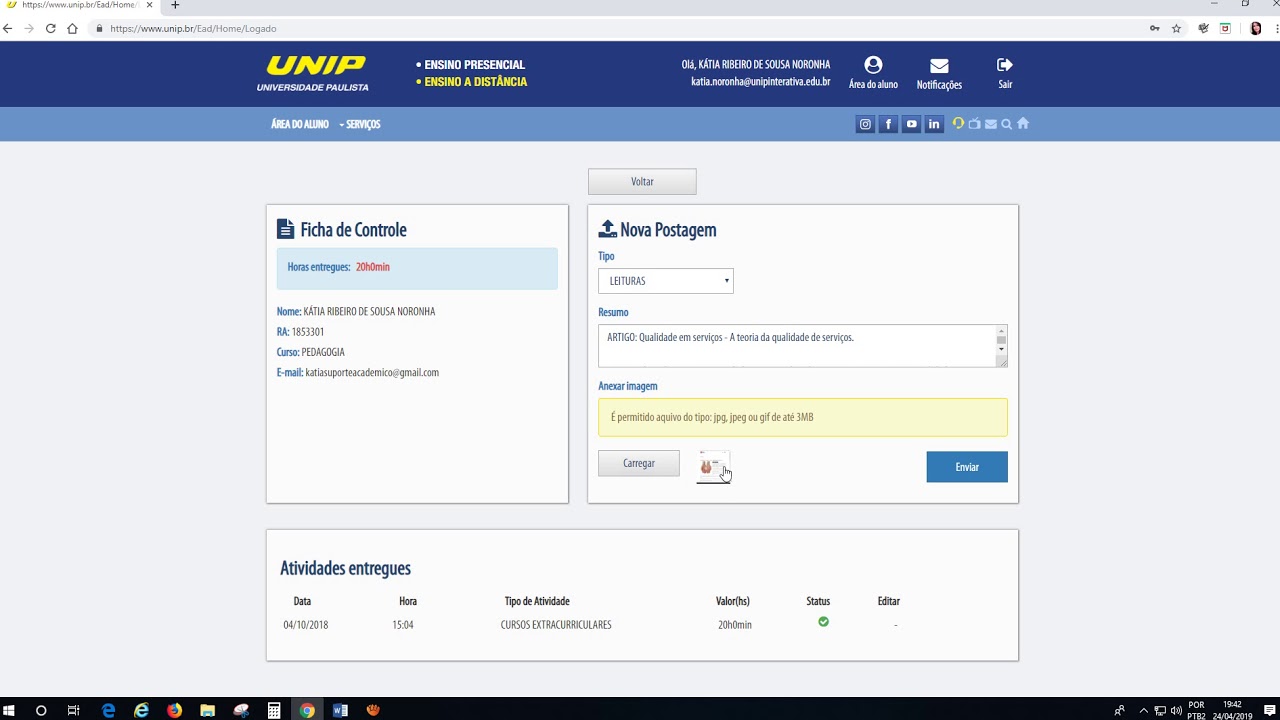1280x720 pixels.
Task: Open Microsoft Word from the taskbar
Action: coord(340,710)
